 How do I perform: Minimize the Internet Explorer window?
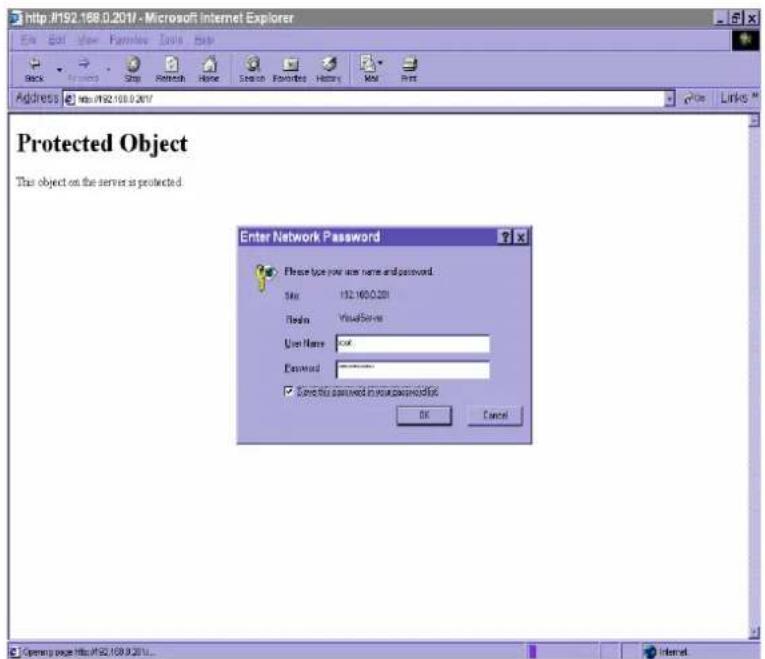[x=721, y=19]
